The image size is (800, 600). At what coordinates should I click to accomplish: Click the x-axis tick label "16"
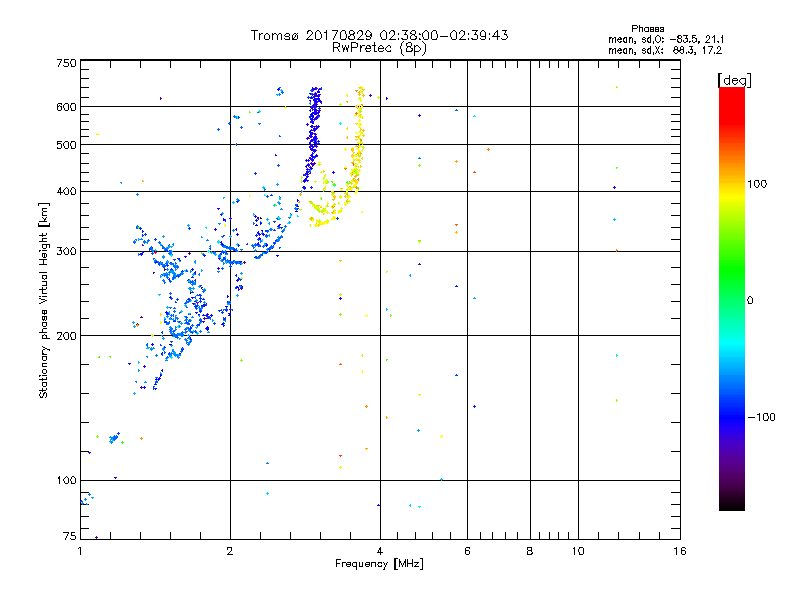(x=680, y=551)
